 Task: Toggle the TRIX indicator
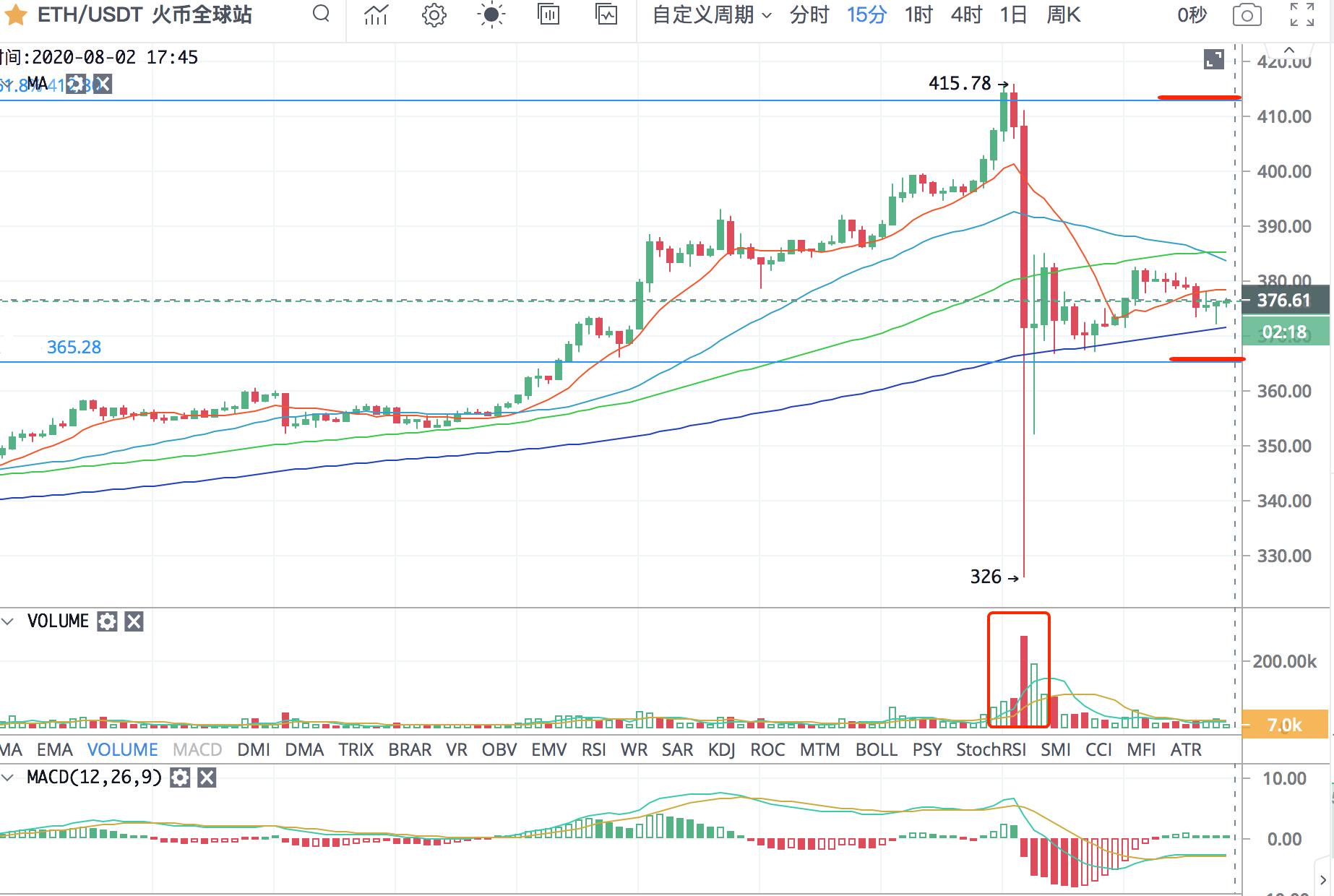point(356,750)
